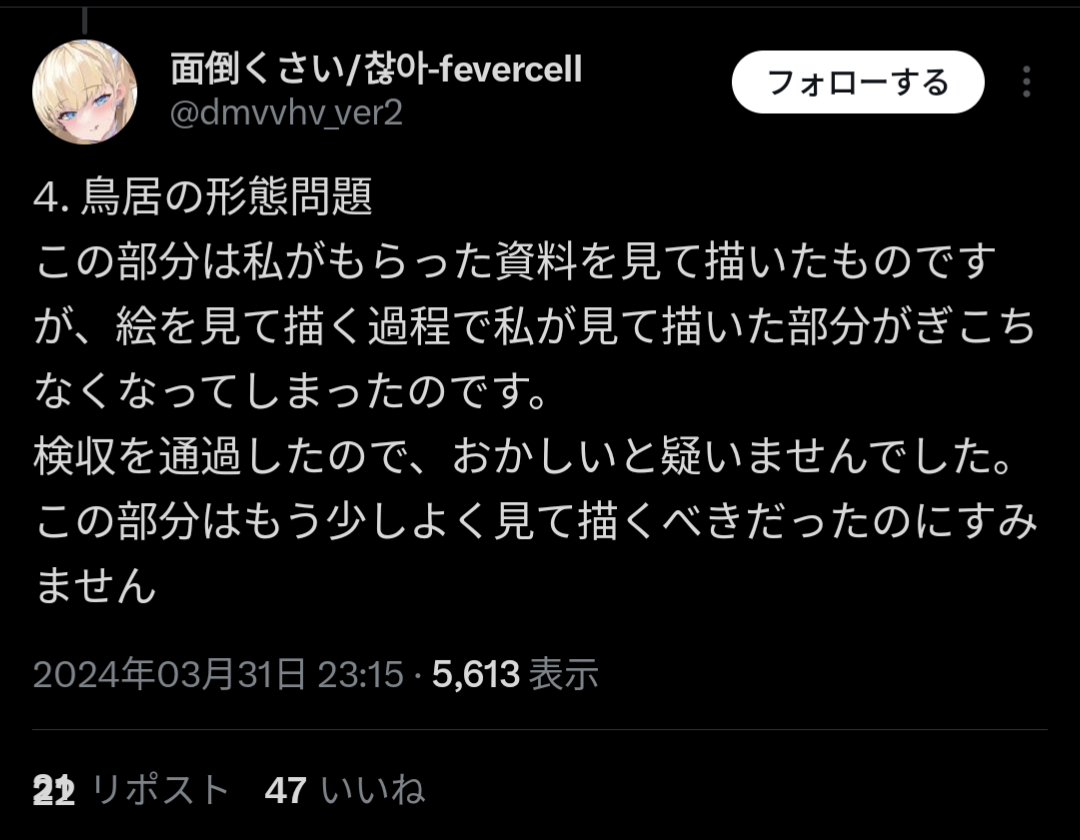The height and width of the screenshot is (840, 1080).
Task: Click the @dmvvhv_ver2 handle
Action: 286,113
